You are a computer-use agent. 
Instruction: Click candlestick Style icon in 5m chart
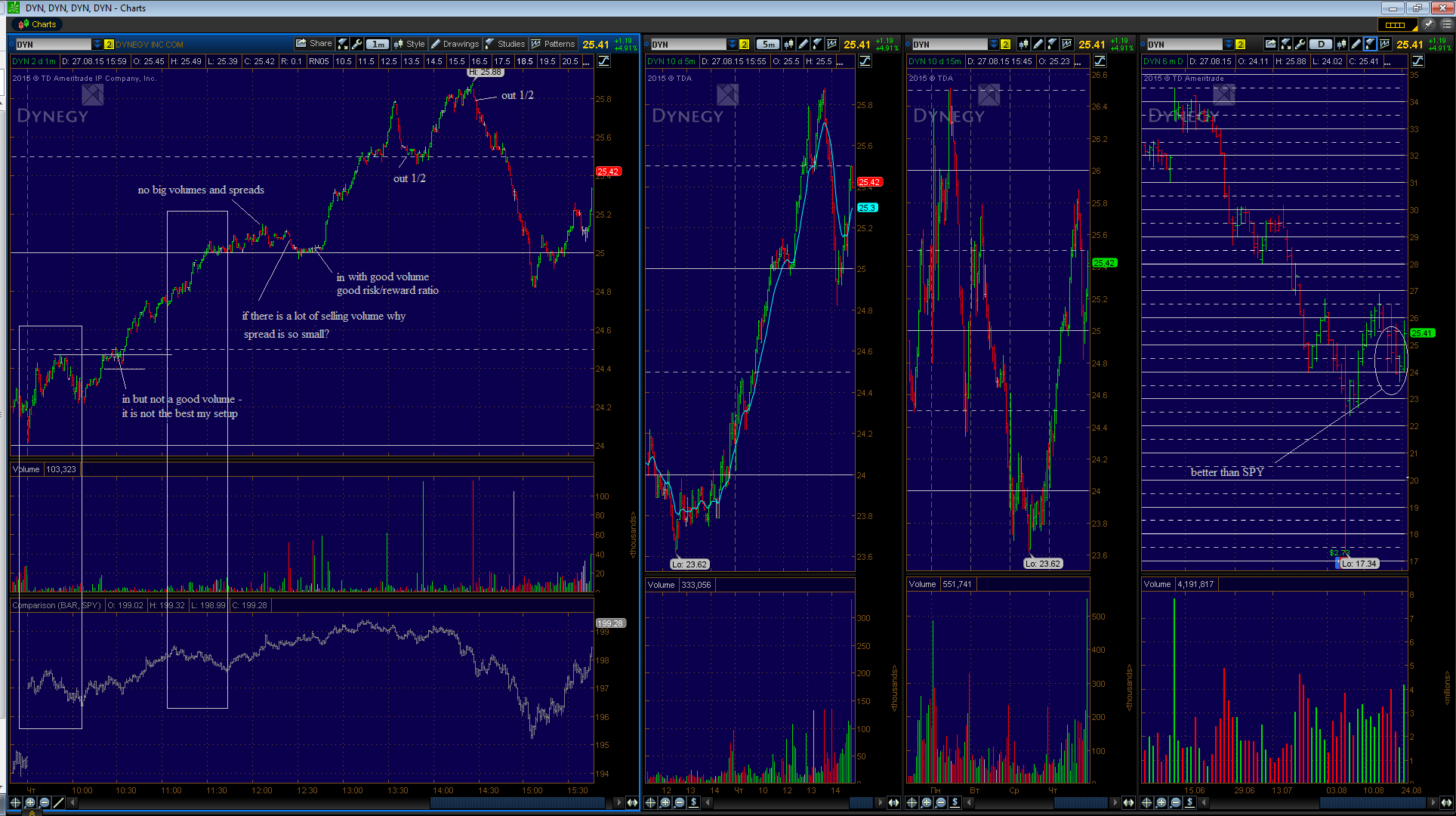(x=789, y=45)
